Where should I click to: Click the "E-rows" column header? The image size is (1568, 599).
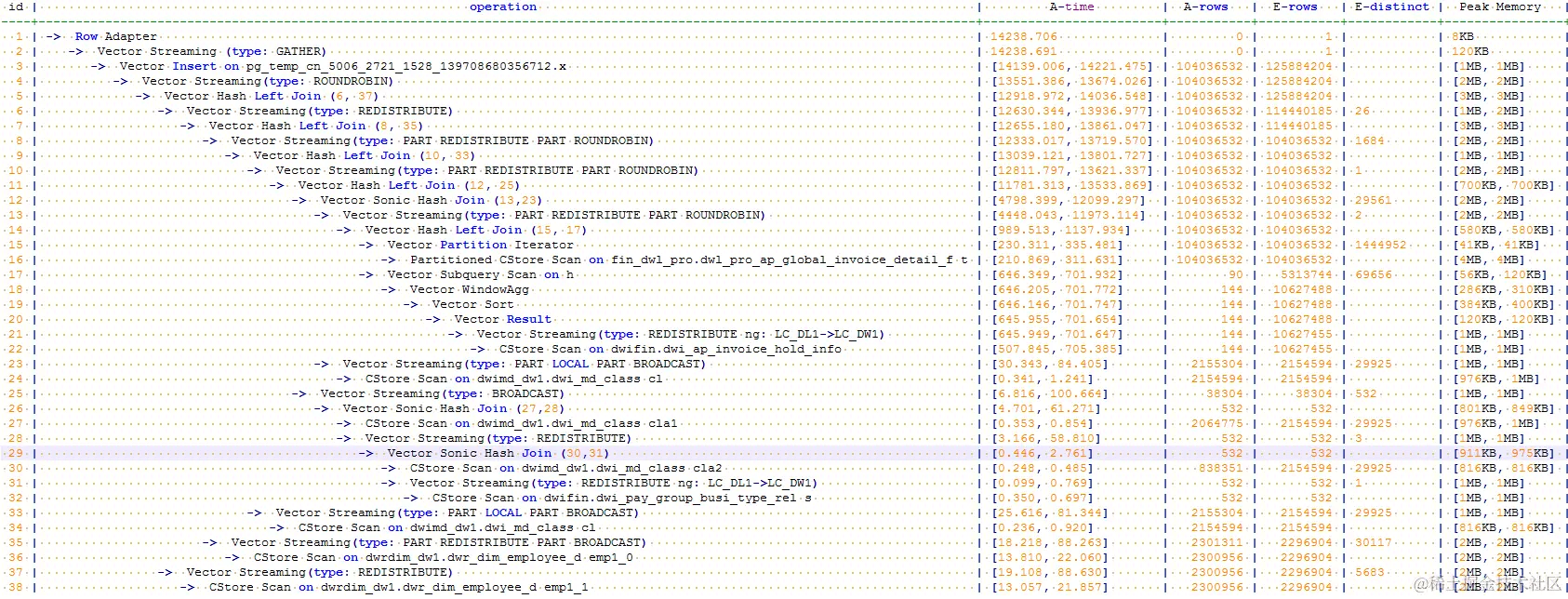pos(1295,7)
